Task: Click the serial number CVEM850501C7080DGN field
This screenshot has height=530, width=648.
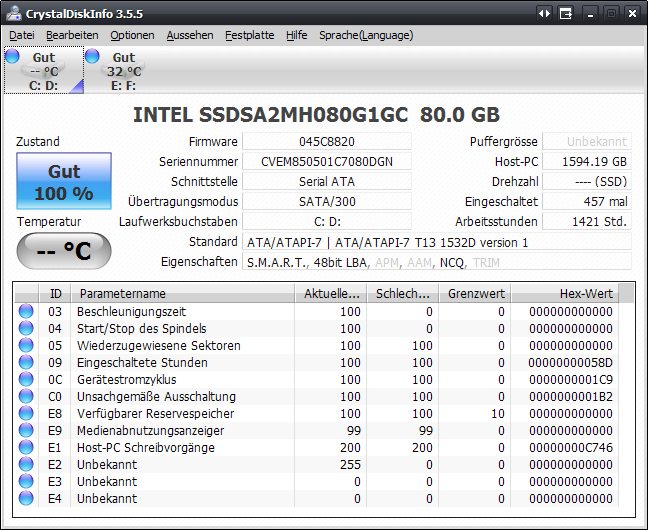Action: click(326, 162)
